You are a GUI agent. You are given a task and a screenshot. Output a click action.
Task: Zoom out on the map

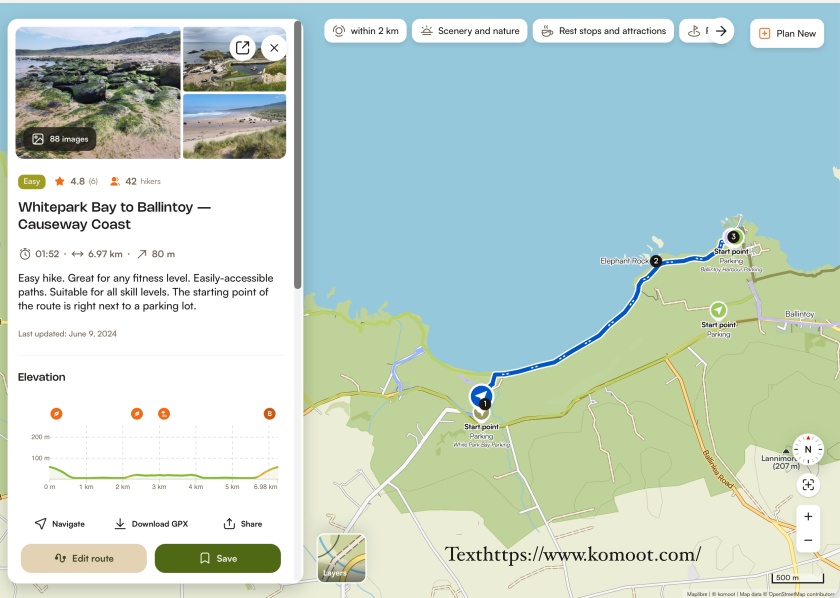point(808,541)
